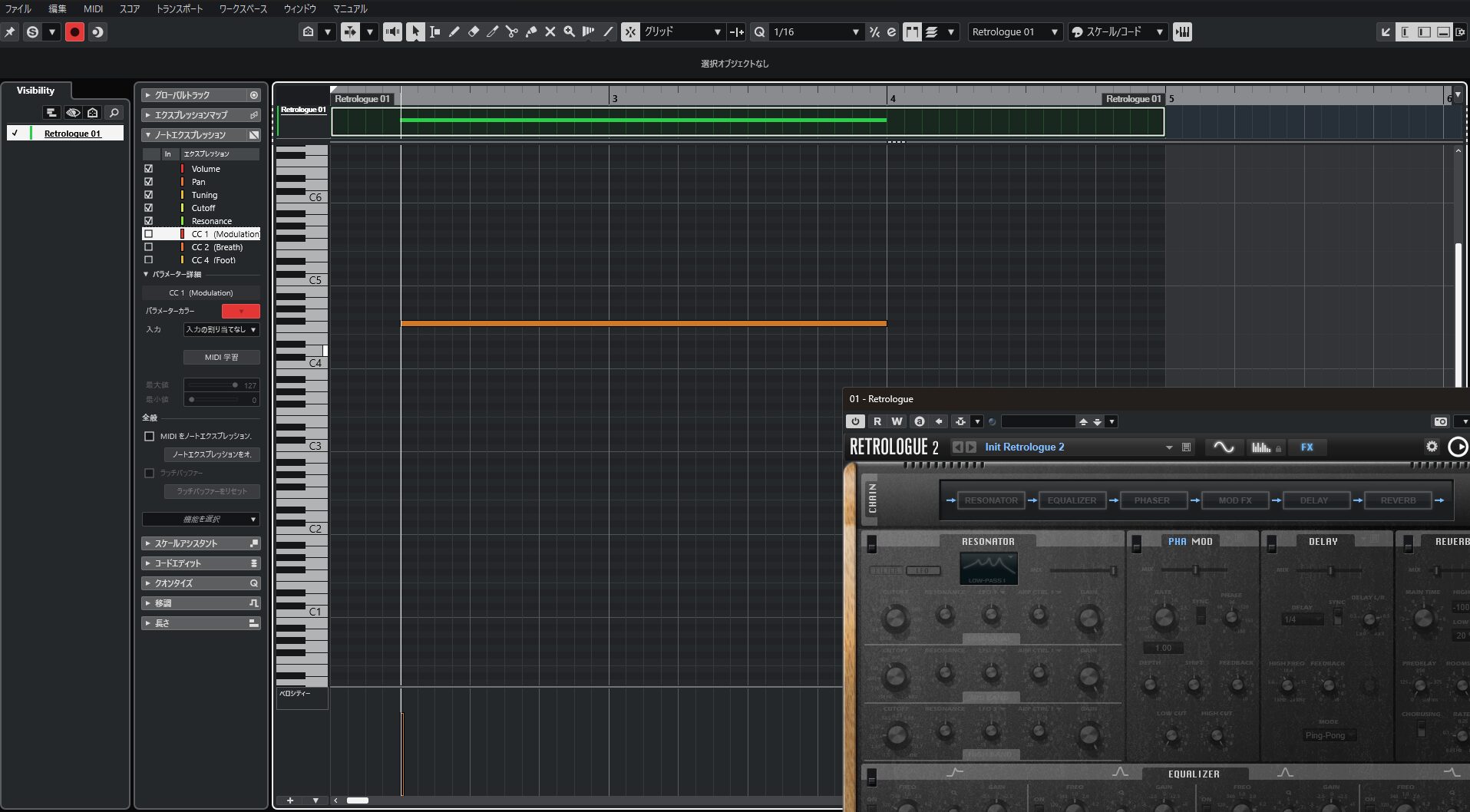Enable Read automation in Retrologue window
1470x812 pixels.
(x=877, y=421)
